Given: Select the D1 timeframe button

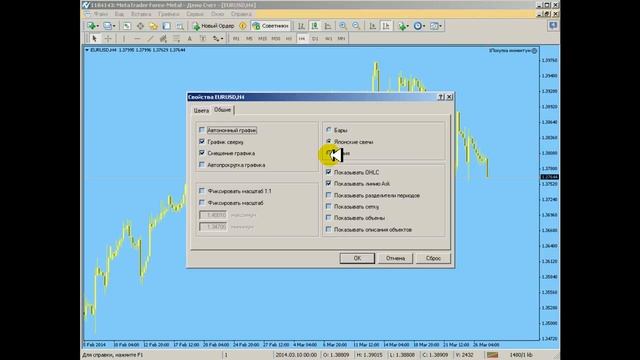Looking at the screenshot, I should point(315,39).
